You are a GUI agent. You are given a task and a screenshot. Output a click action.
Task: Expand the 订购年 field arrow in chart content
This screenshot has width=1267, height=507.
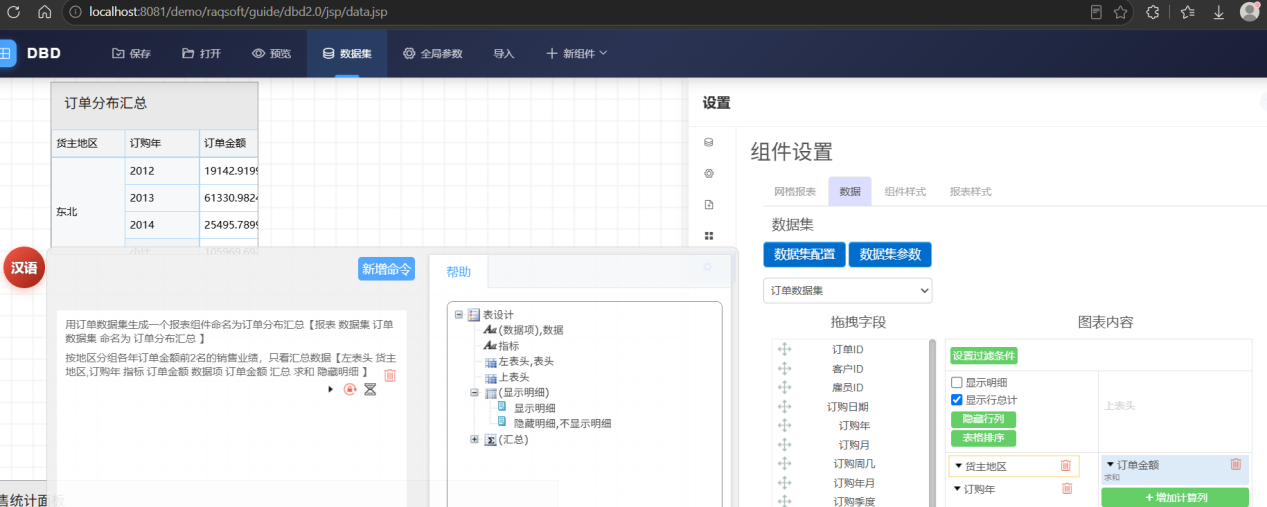[x=958, y=489]
